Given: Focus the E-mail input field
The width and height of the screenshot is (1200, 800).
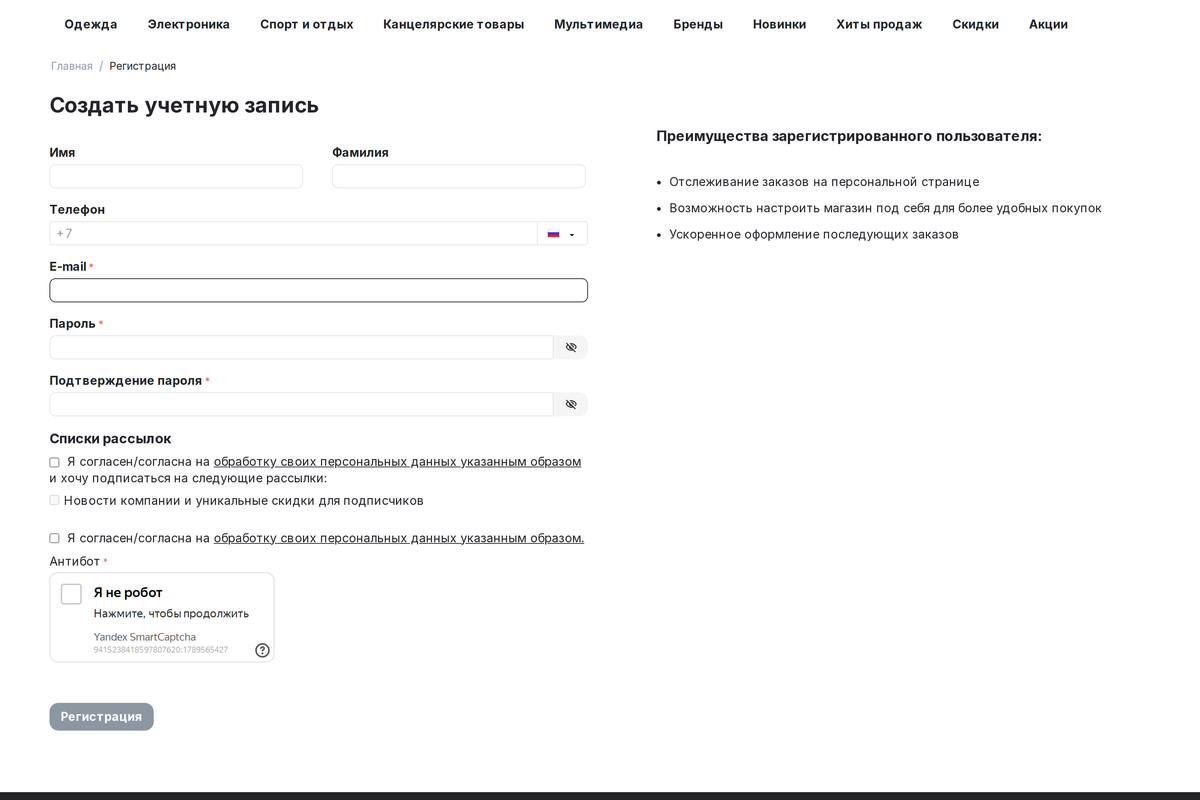Looking at the screenshot, I should pyautogui.click(x=319, y=290).
